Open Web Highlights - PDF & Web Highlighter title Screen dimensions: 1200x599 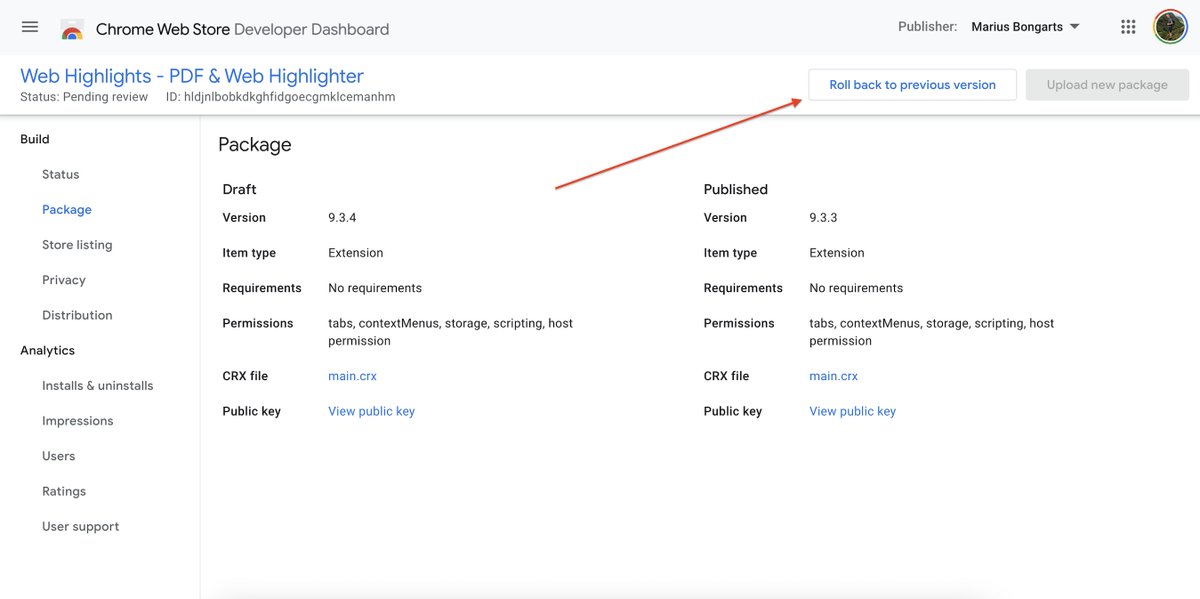pyautogui.click(x=192, y=76)
